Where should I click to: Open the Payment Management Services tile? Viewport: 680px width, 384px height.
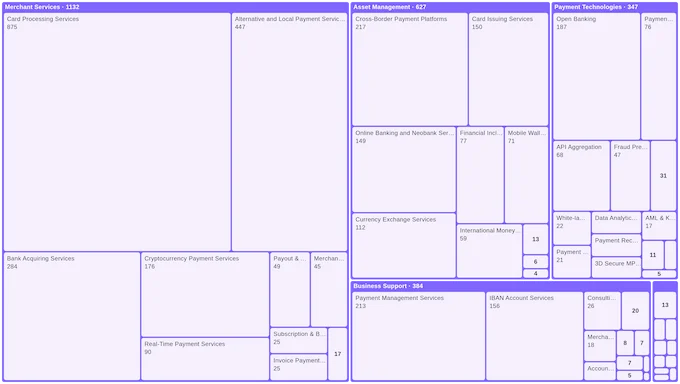click(x=418, y=336)
